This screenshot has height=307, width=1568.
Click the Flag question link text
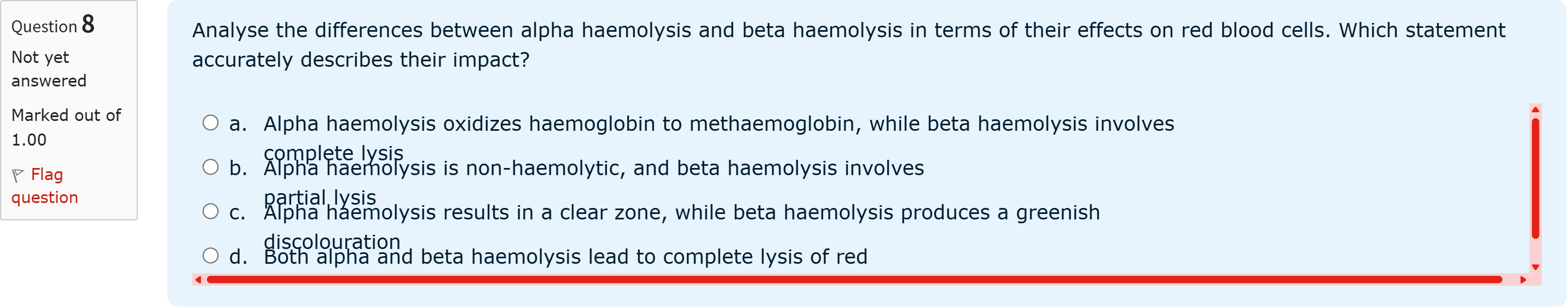coord(47,186)
